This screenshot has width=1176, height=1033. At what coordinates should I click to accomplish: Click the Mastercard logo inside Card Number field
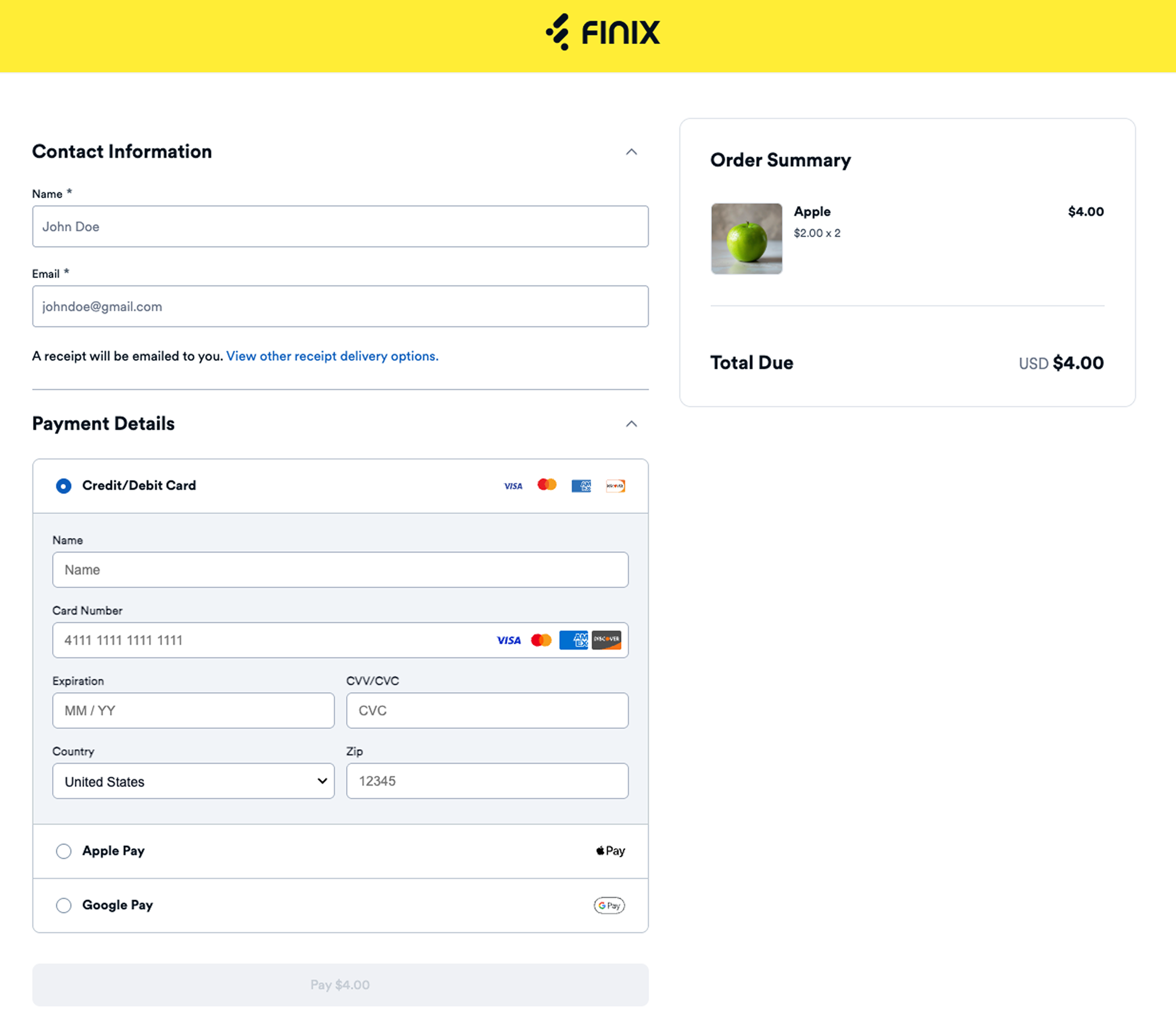click(541, 640)
